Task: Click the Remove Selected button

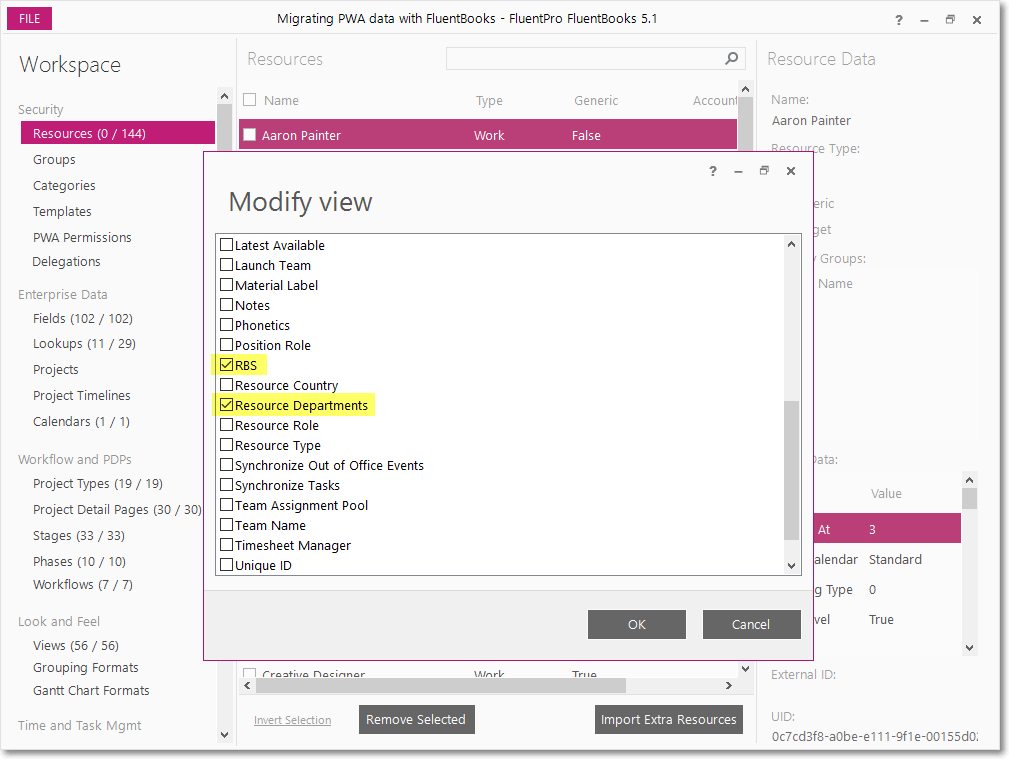Action: (416, 719)
